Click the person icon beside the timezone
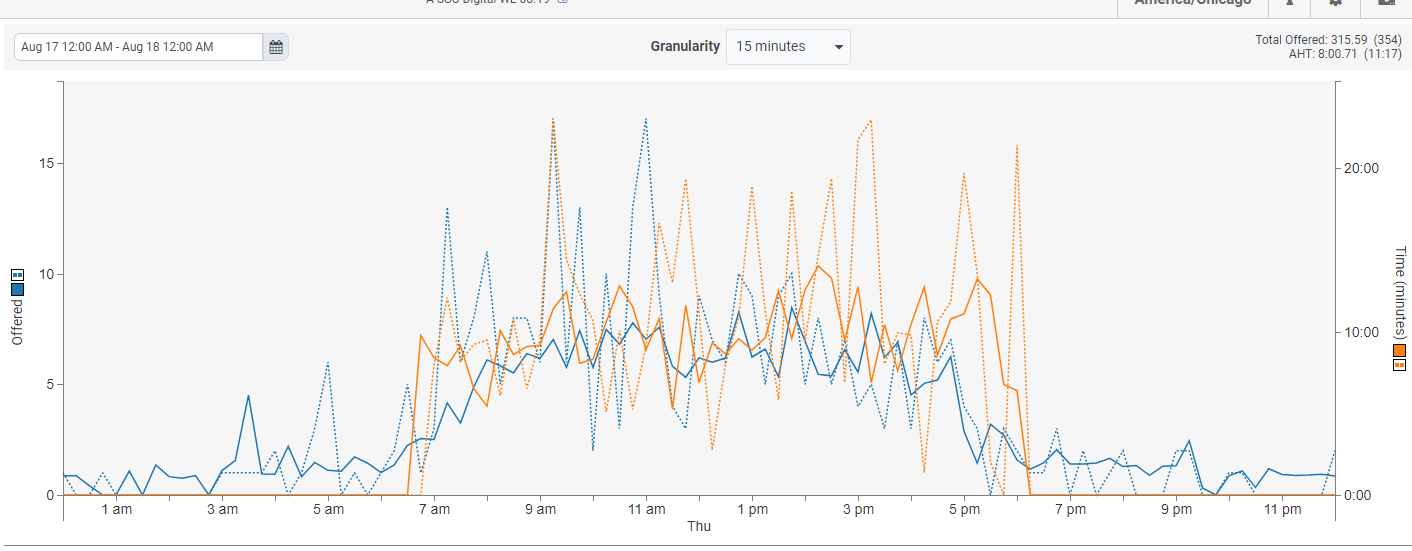Screen dimensions: 1412x551 pyautogui.click(x=1290, y=4)
